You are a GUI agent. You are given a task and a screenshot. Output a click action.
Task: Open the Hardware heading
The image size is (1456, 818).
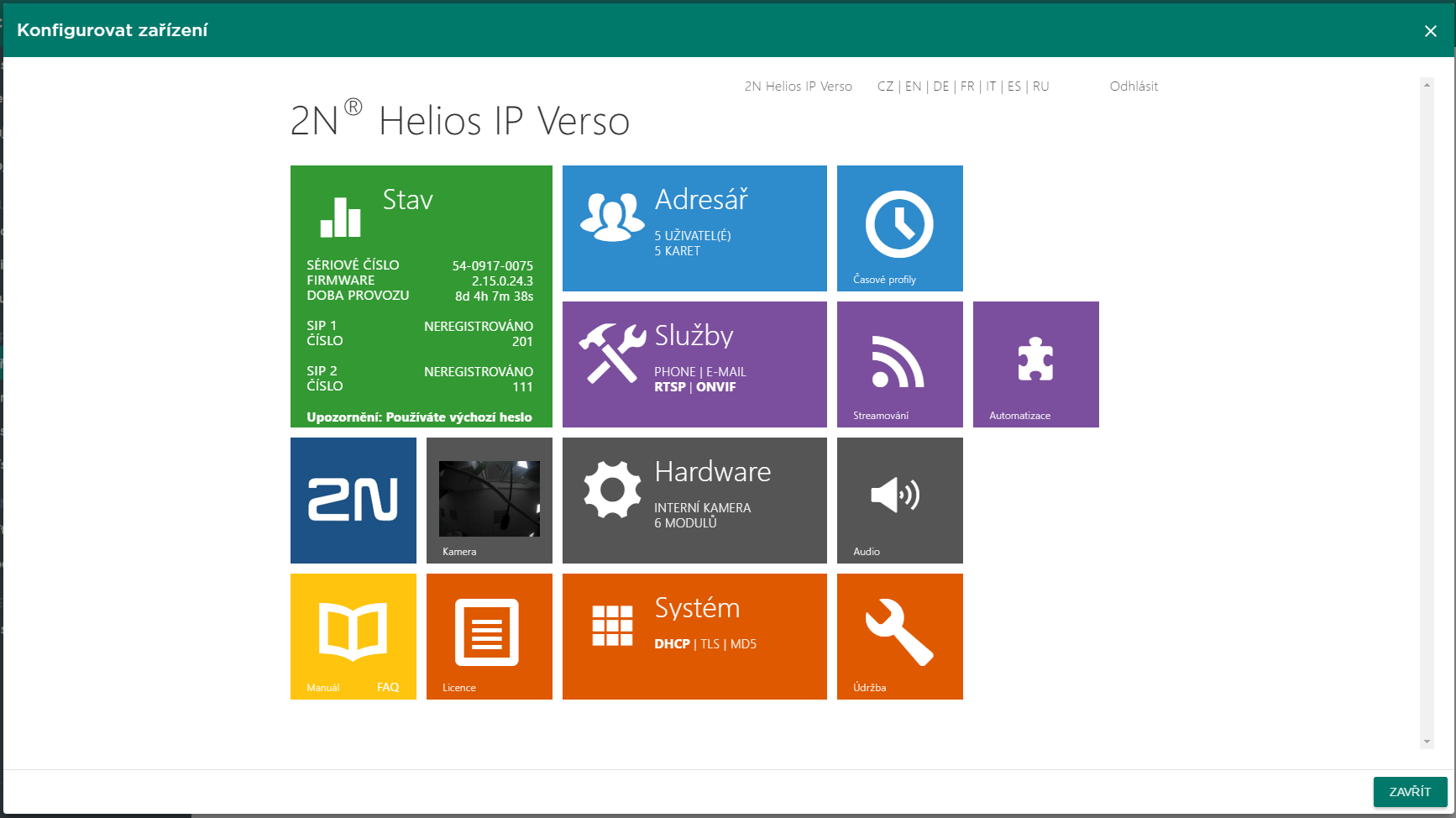(713, 472)
